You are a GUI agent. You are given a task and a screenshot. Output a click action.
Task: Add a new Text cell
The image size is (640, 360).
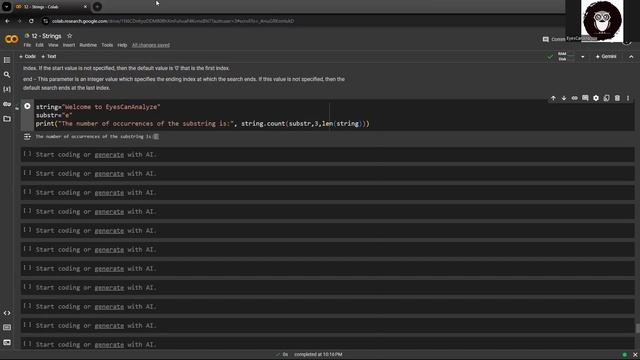49,56
